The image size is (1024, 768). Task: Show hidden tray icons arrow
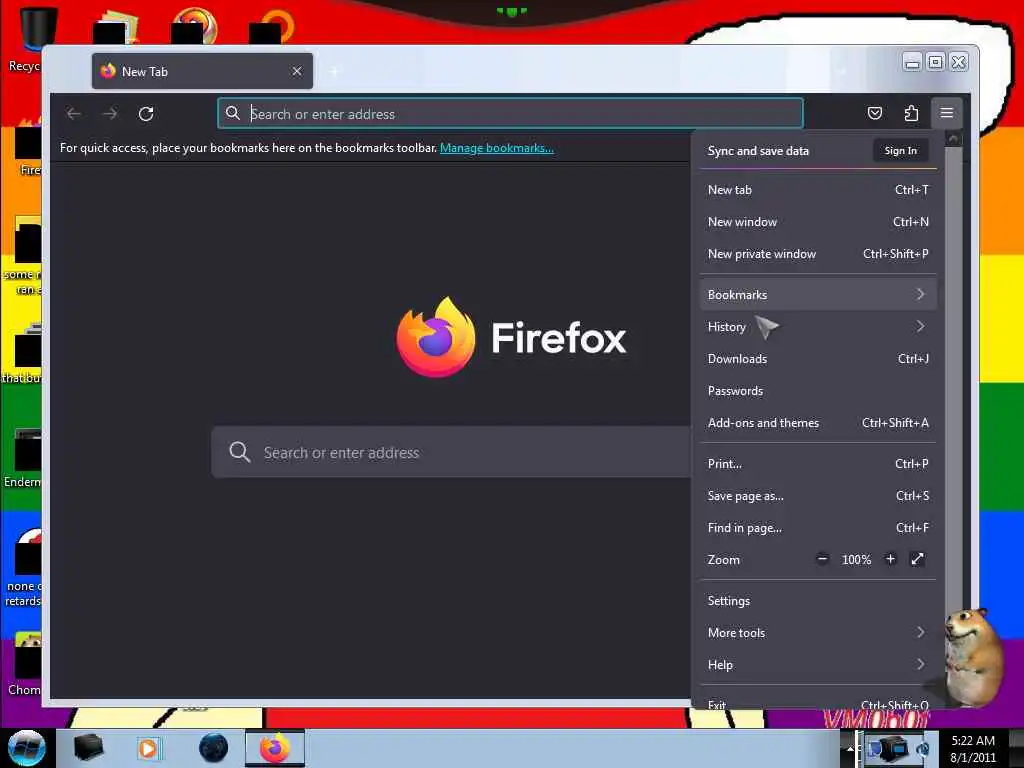coord(850,749)
